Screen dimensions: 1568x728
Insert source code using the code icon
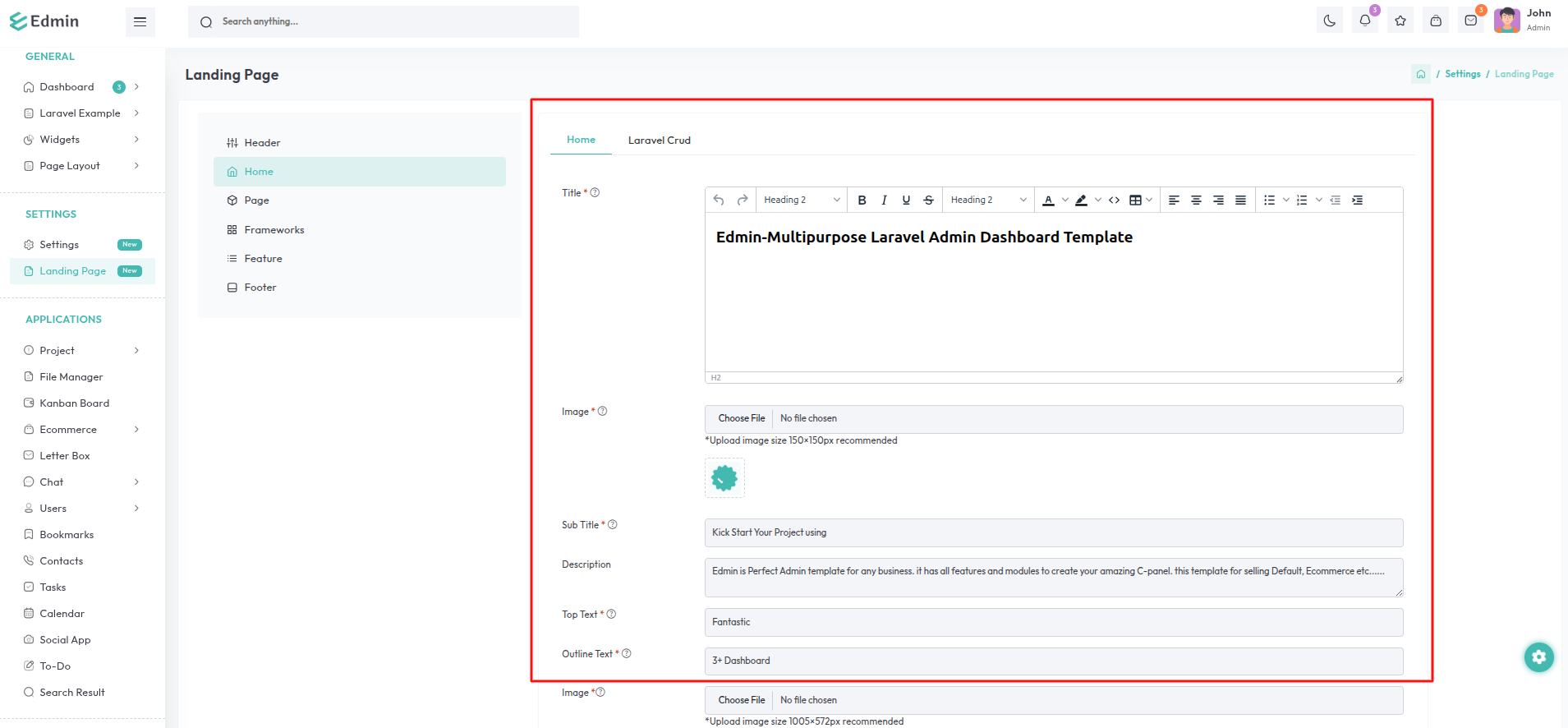coord(1114,200)
